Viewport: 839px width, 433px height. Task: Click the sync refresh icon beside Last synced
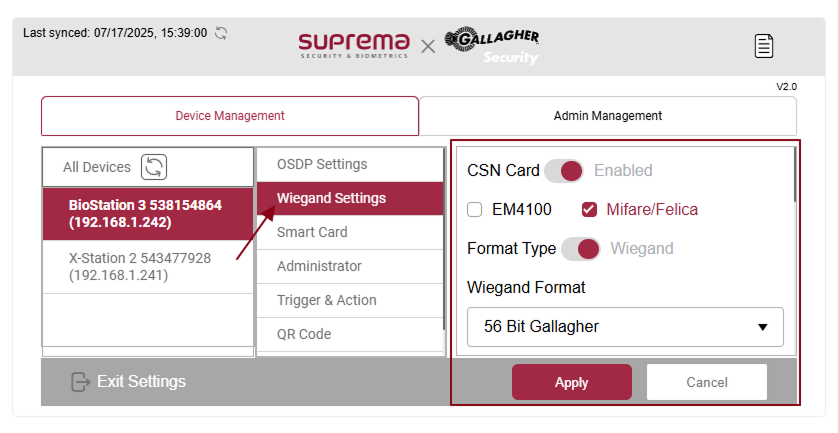point(221,33)
